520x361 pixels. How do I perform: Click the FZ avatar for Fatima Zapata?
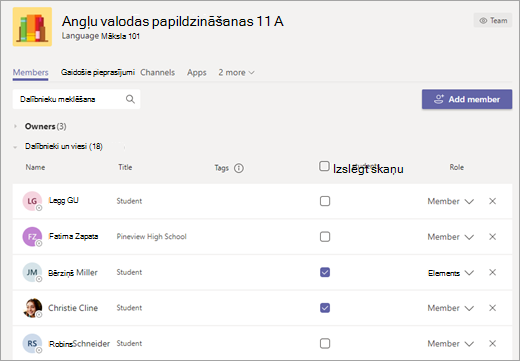(x=32, y=237)
